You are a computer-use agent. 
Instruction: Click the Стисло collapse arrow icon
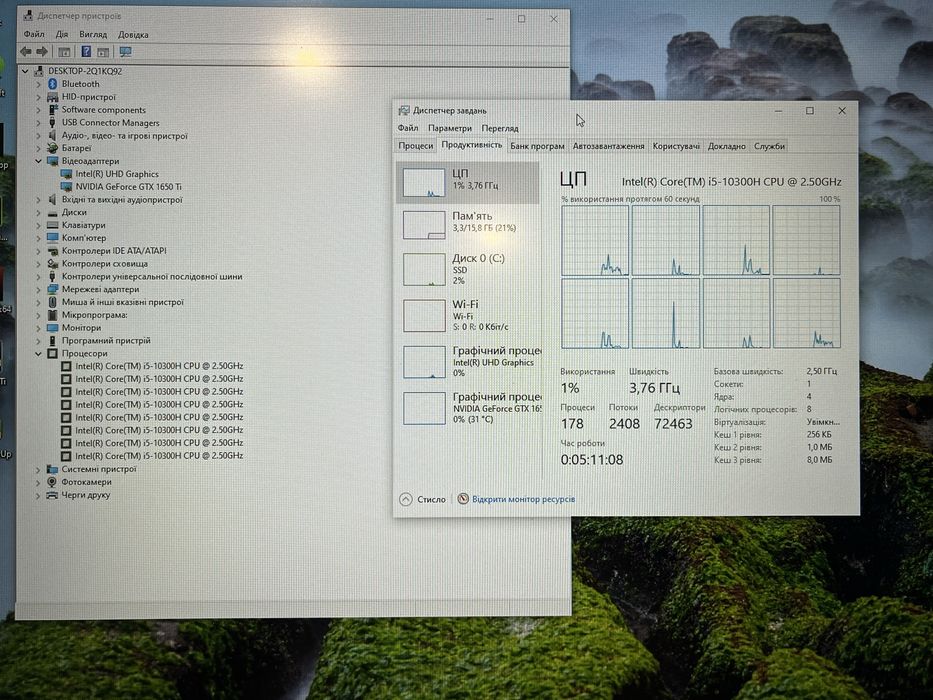(x=406, y=499)
